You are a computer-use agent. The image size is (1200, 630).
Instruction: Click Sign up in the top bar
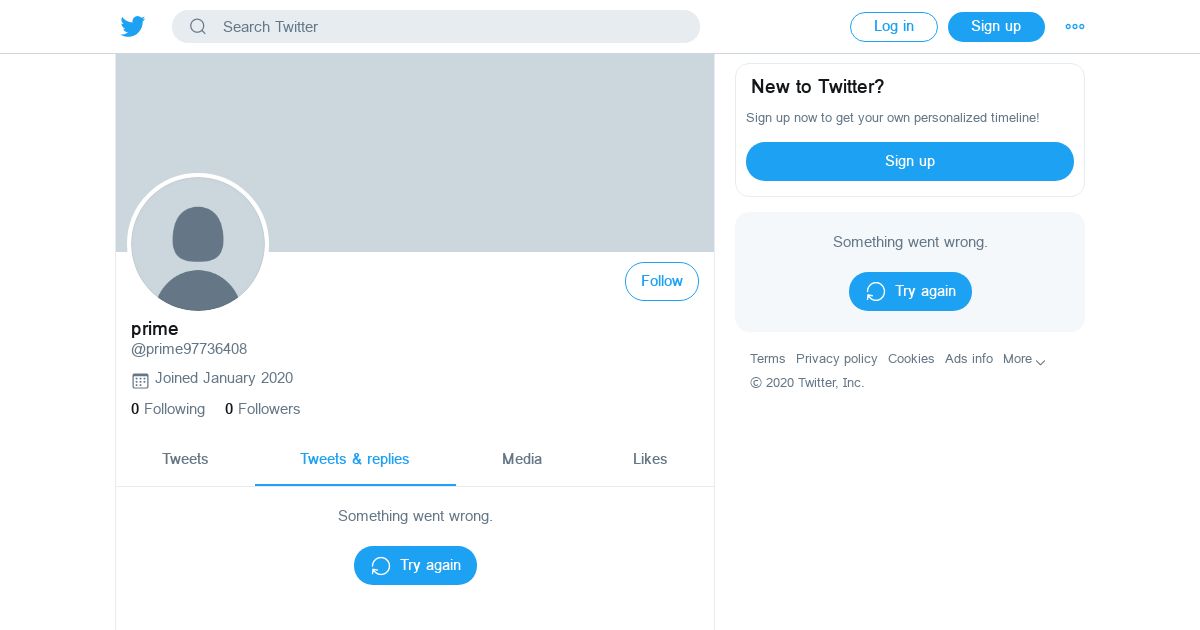click(x=996, y=27)
